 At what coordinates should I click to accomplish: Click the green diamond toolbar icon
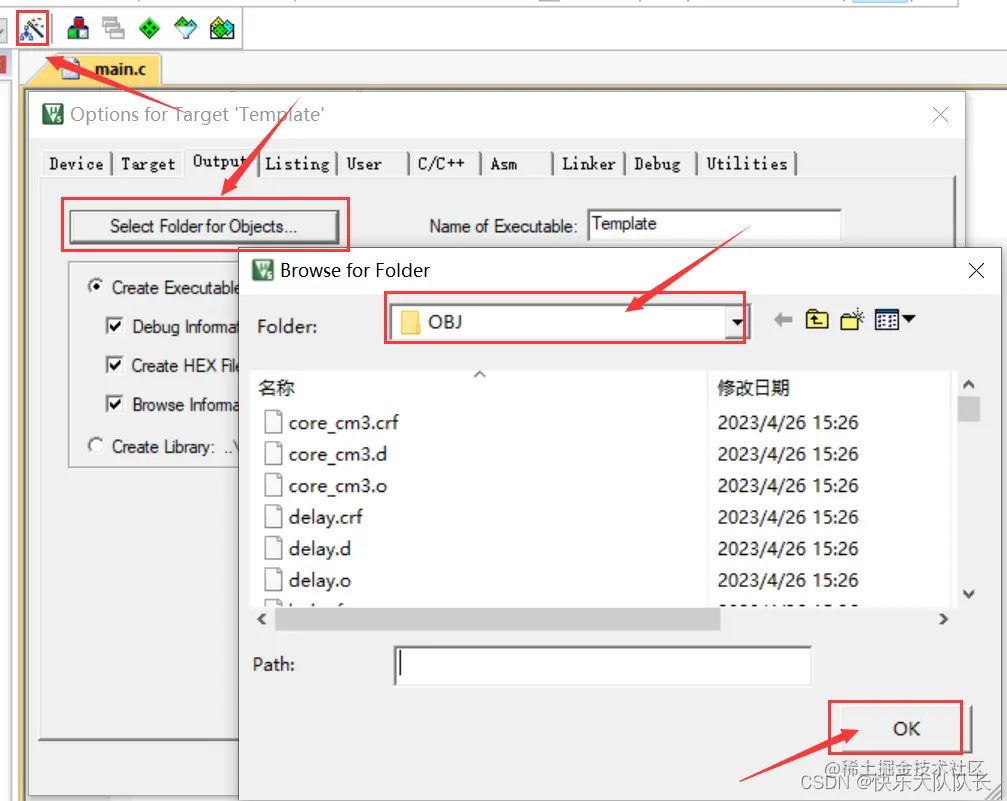pyautogui.click(x=149, y=28)
